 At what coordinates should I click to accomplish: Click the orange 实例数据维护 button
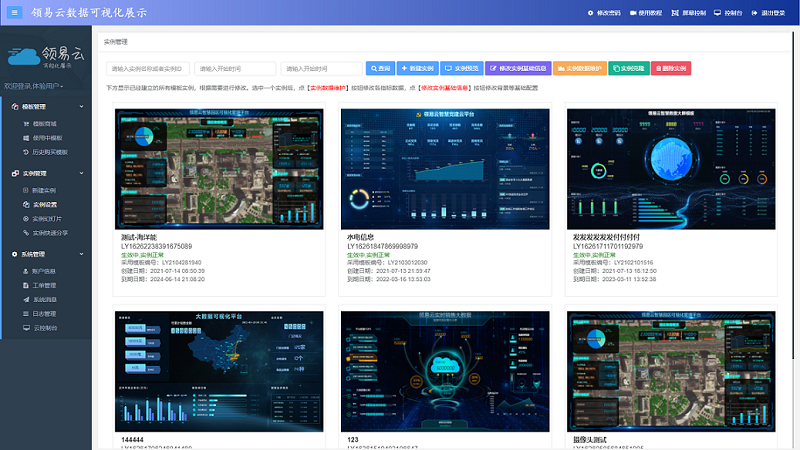coord(580,68)
